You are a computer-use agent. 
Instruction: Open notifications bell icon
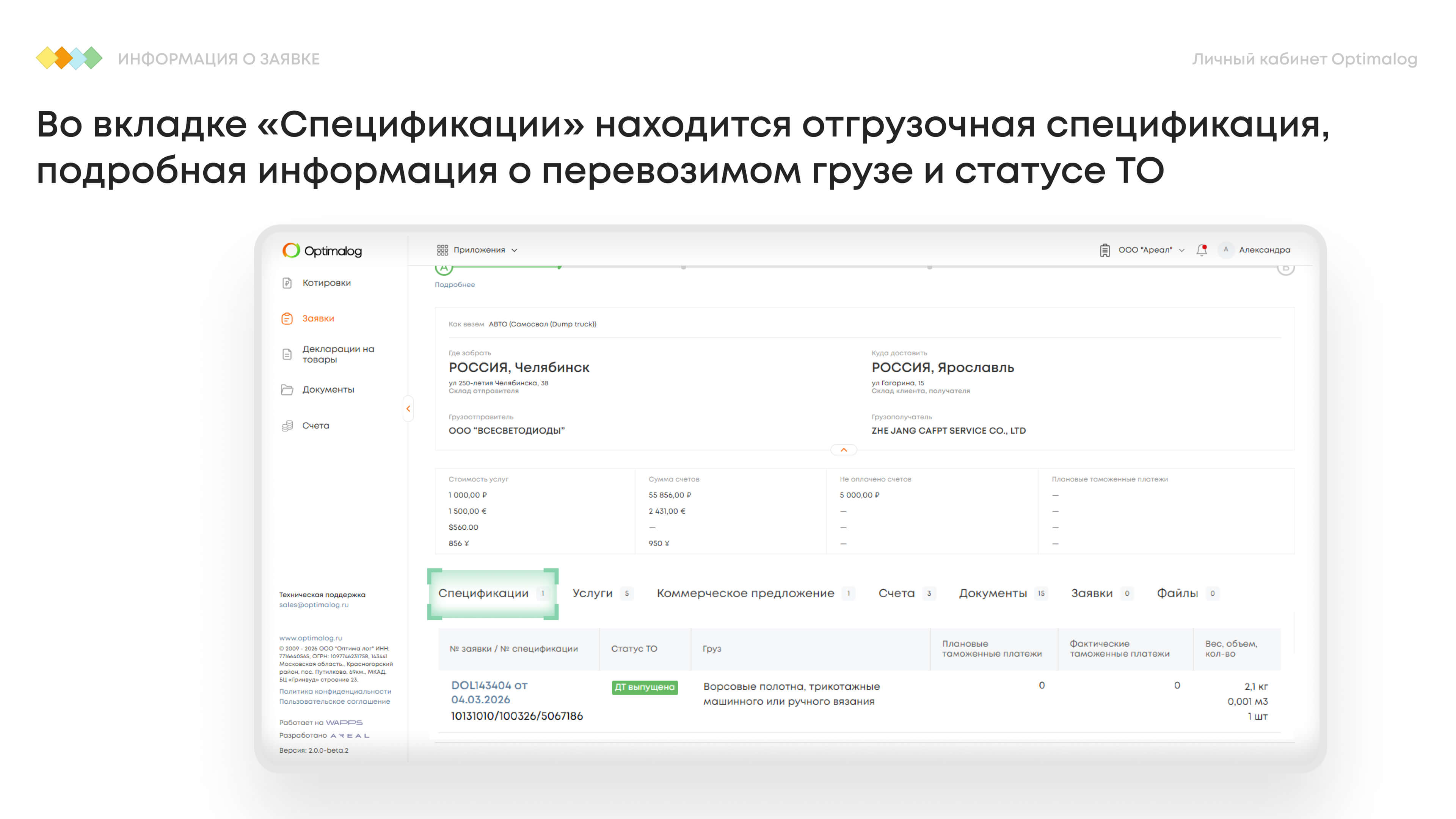pyautogui.click(x=1202, y=250)
